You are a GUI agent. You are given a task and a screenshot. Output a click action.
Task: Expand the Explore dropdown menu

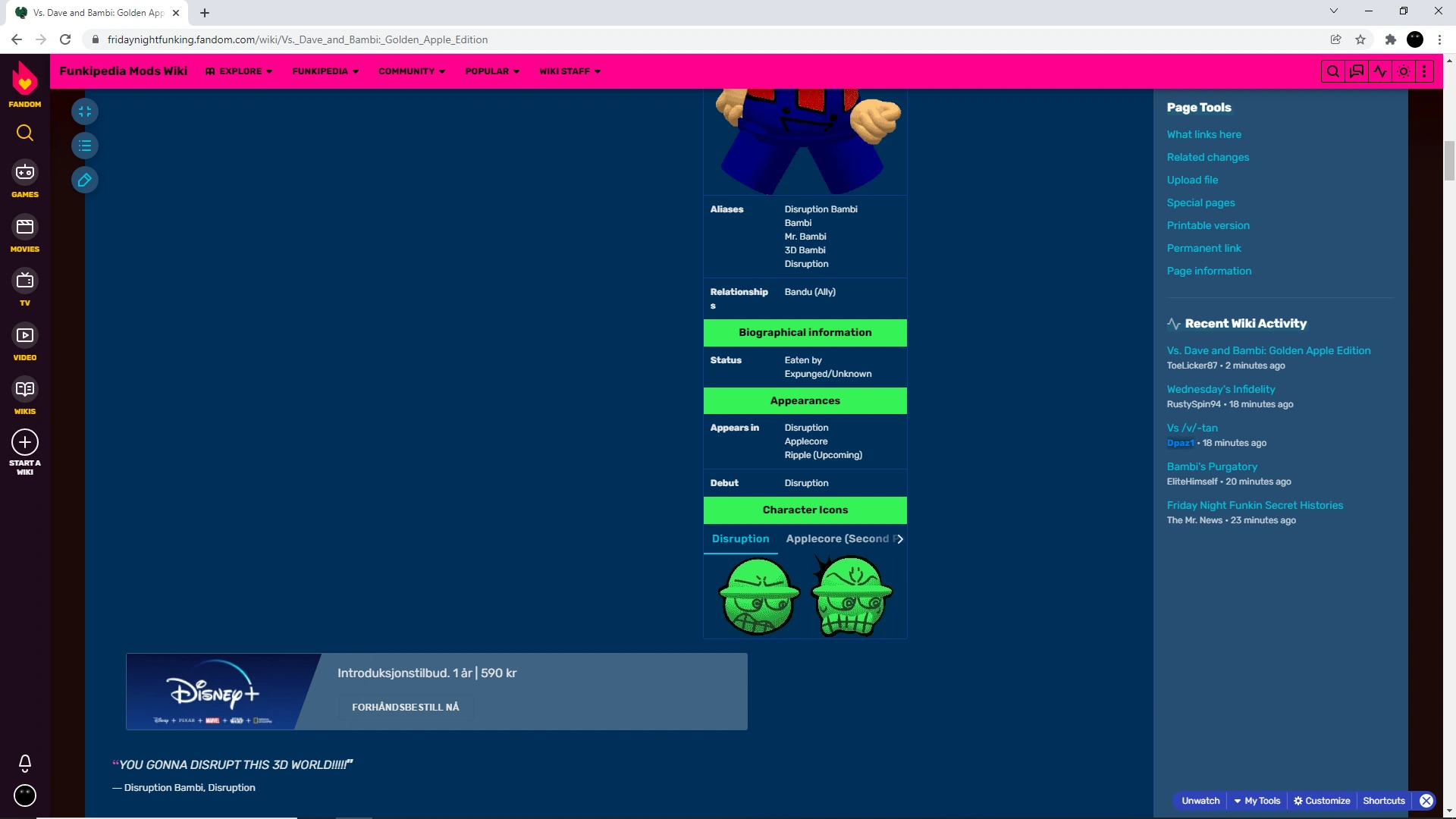pyautogui.click(x=239, y=71)
